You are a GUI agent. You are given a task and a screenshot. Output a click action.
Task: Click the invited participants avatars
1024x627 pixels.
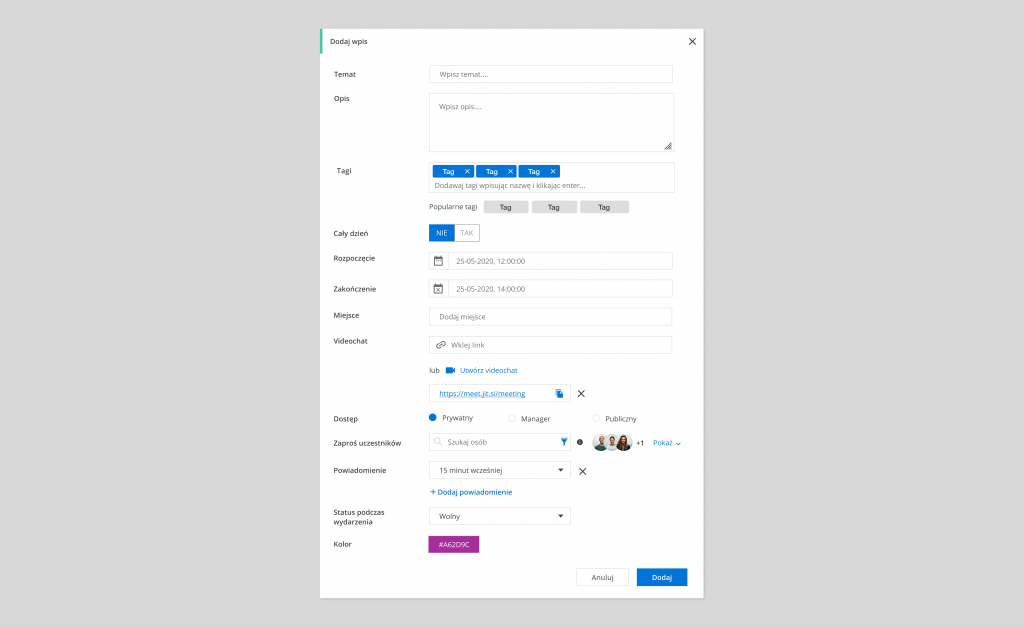coord(612,443)
